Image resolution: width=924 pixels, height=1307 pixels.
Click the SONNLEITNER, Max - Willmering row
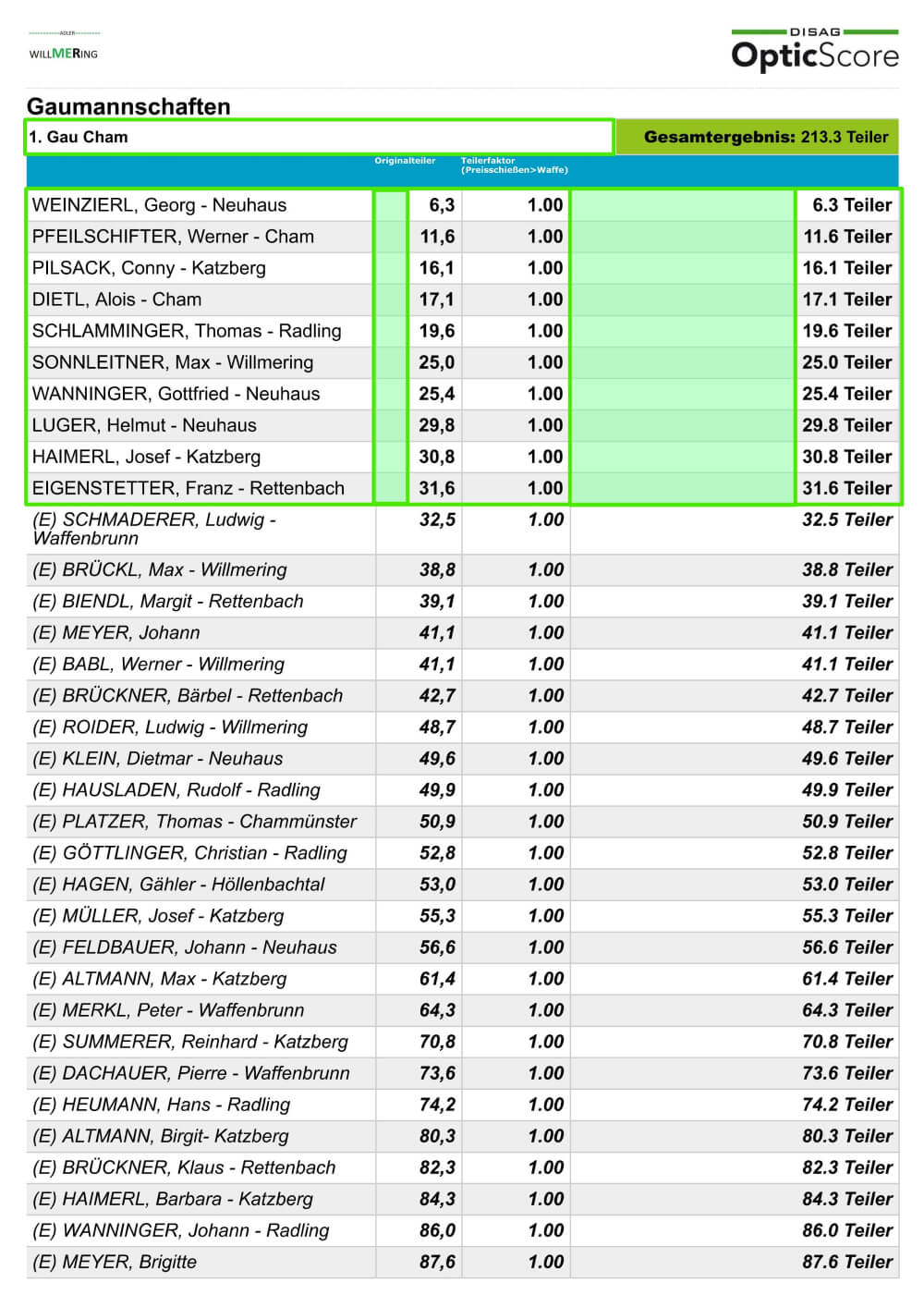click(x=173, y=362)
